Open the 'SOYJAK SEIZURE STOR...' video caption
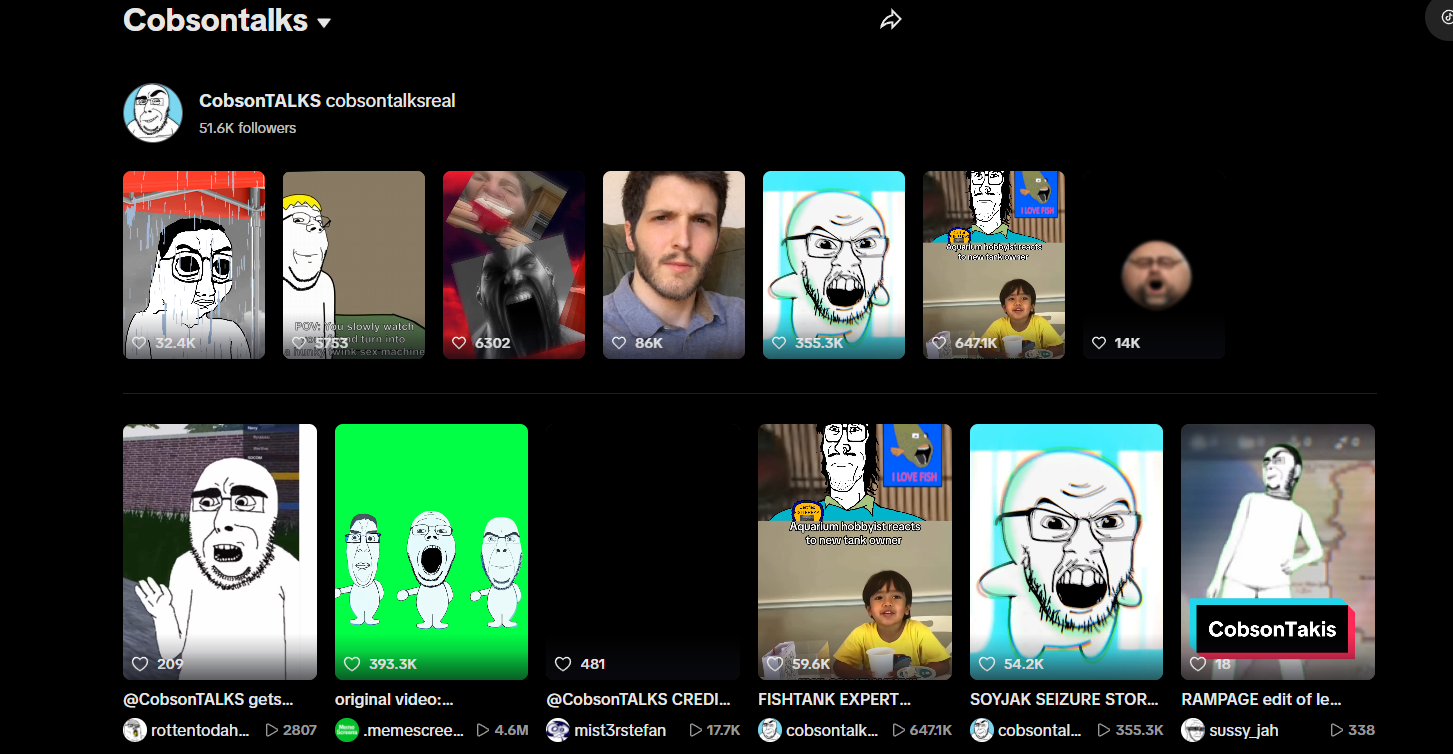Screen dimensions: 1453x754 pos(1064,700)
